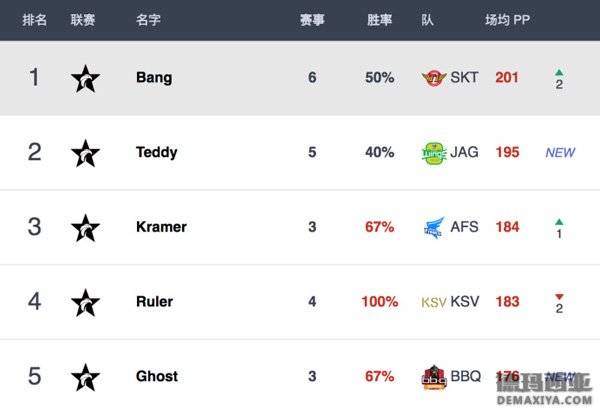Sort by the 赛事 column header
This screenshot has width=600, height=412.
coord(312,20)
